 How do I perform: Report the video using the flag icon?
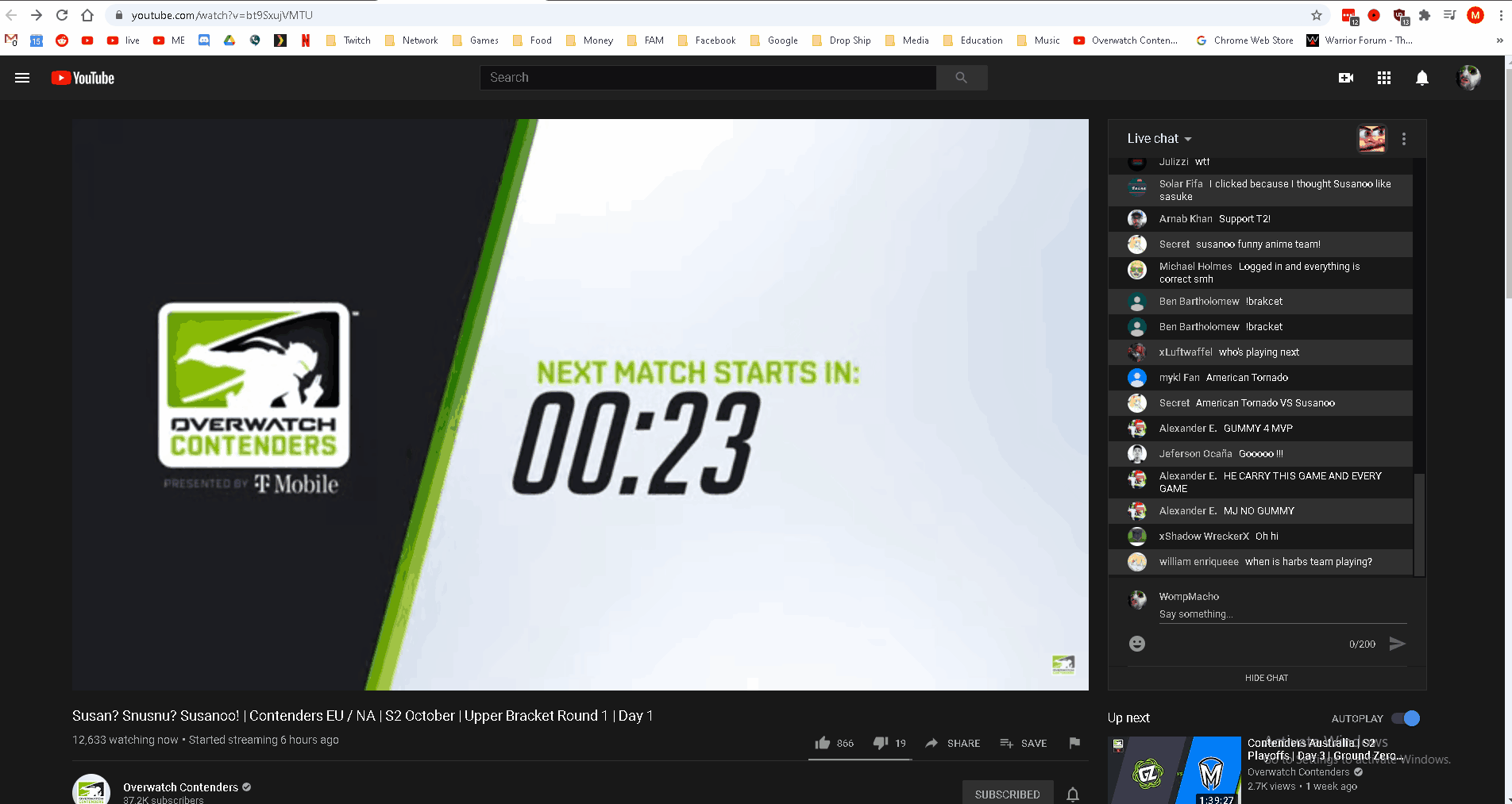[1074, 743]
